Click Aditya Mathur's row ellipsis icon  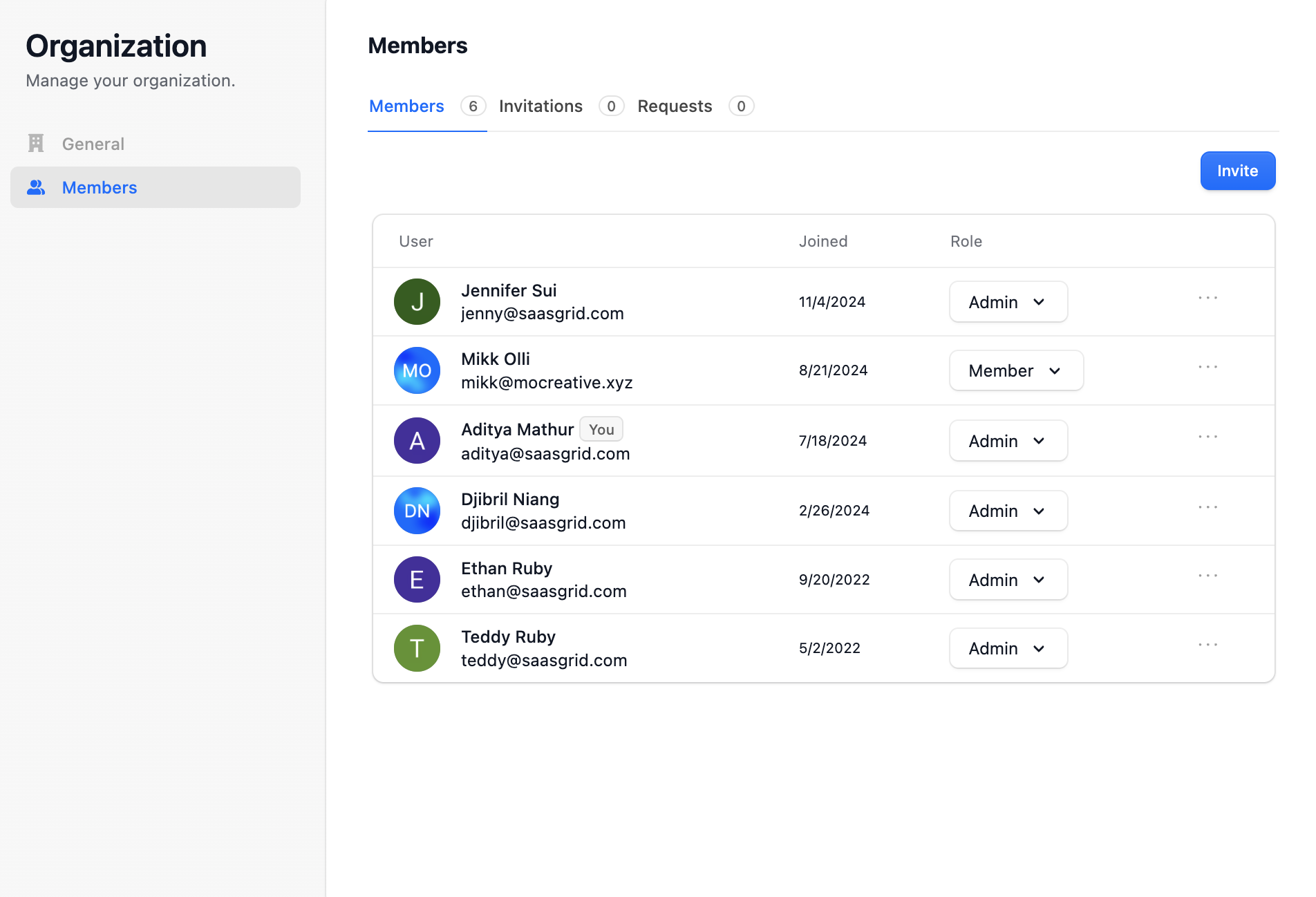tap(1207, 437)
